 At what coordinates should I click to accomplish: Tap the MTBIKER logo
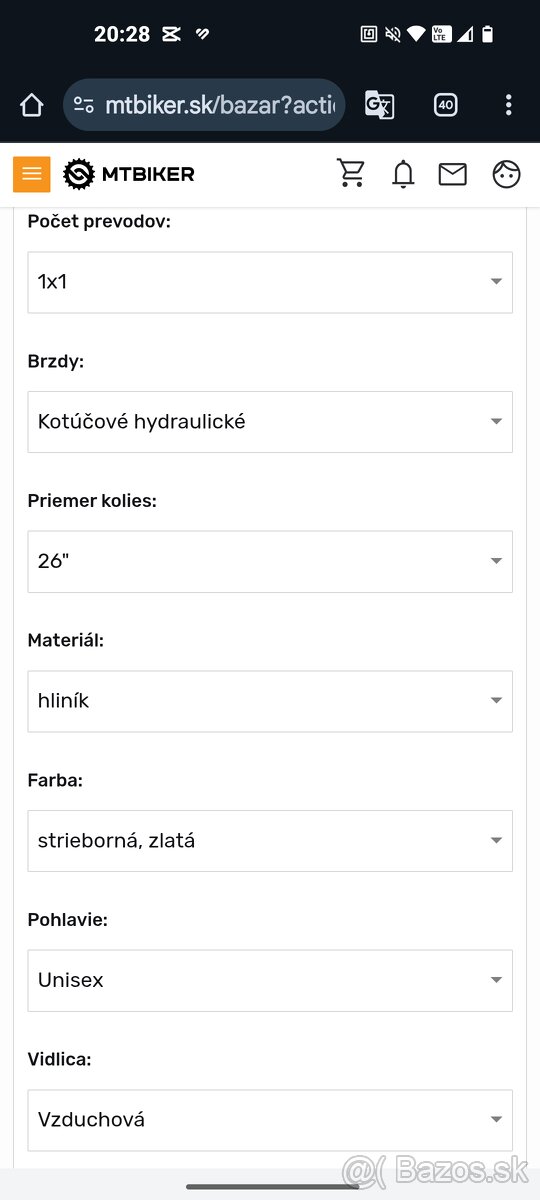[129, 174]
